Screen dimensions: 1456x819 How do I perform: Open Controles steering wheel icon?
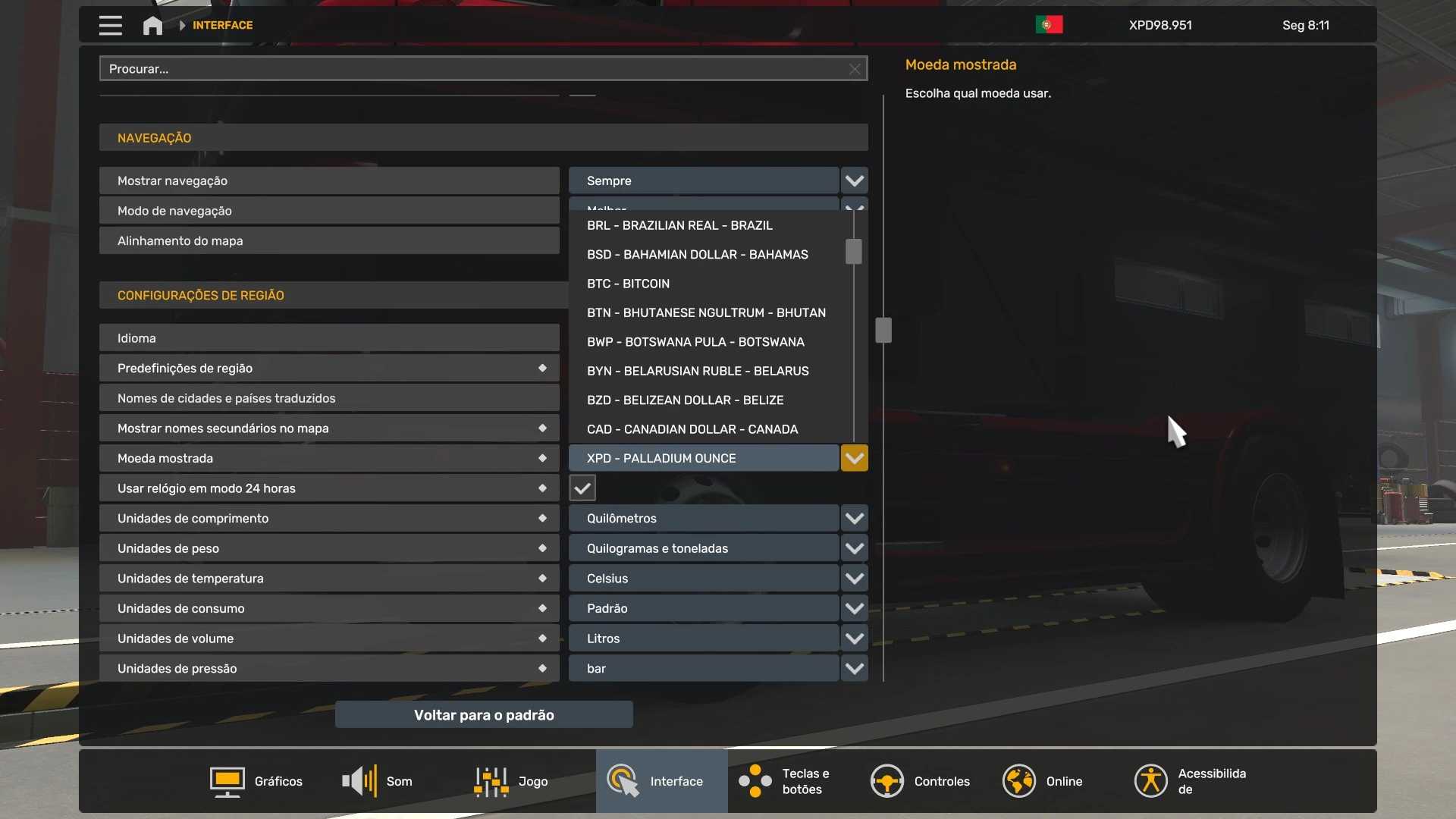[887, 781]
